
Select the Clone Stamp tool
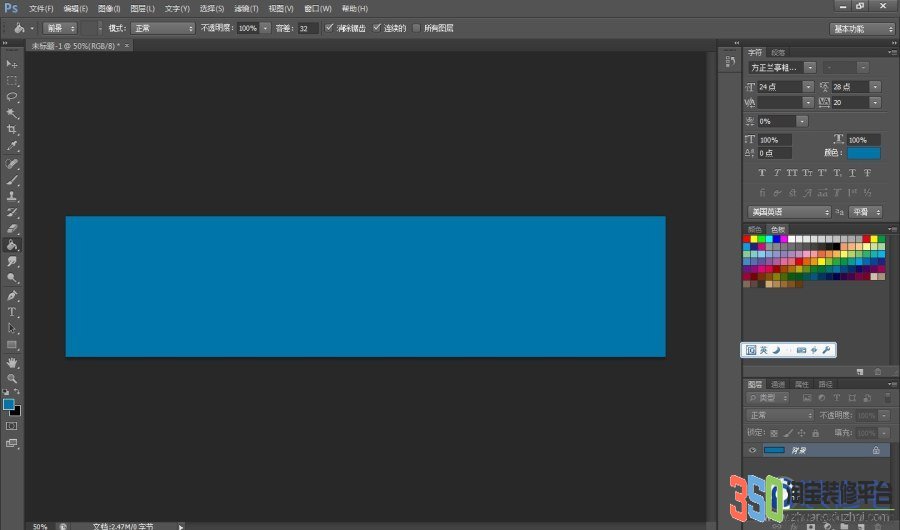pos(11,196)
